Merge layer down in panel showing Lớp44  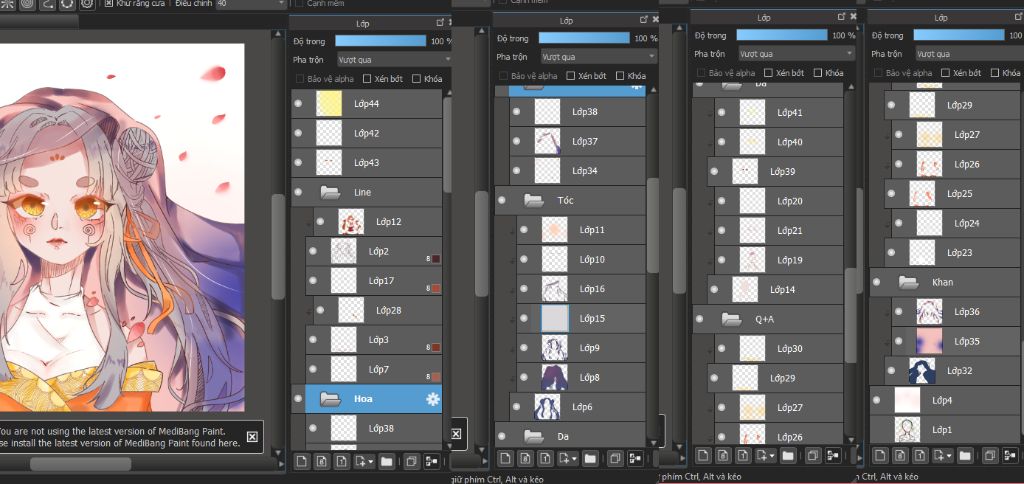click(431, 461)
